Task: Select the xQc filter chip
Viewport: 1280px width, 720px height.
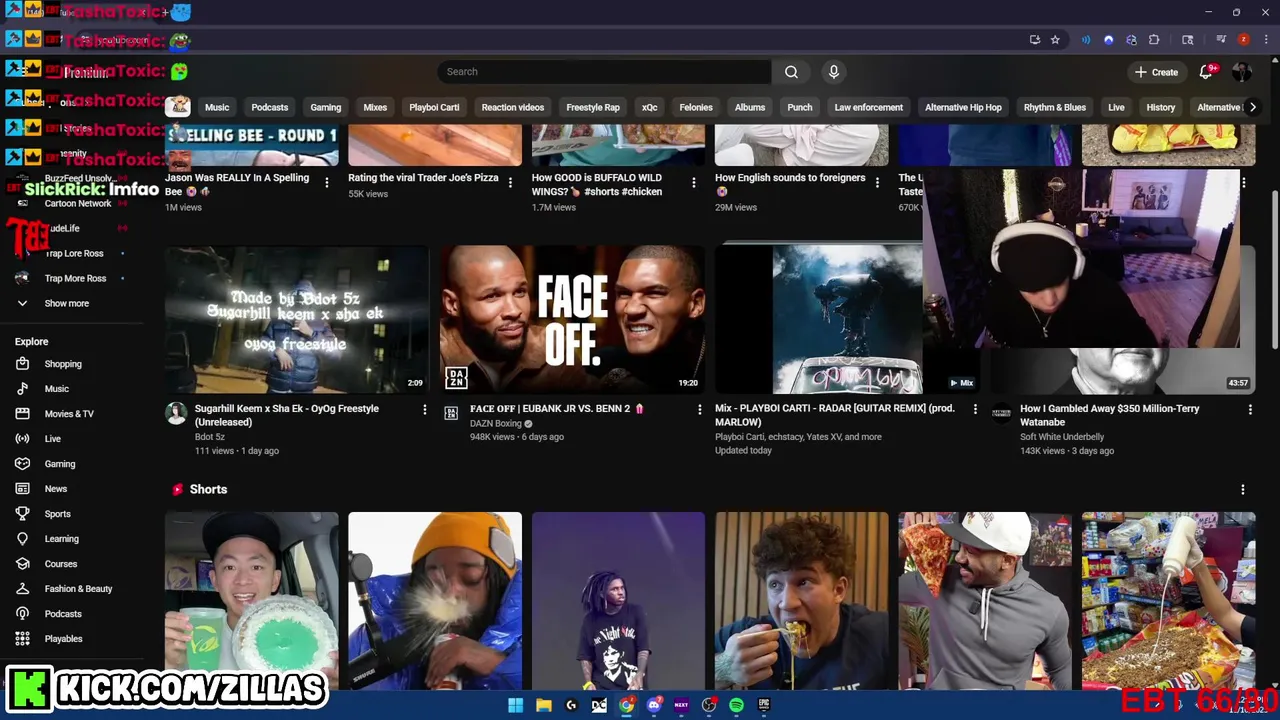Action: [x=649, y=107]
